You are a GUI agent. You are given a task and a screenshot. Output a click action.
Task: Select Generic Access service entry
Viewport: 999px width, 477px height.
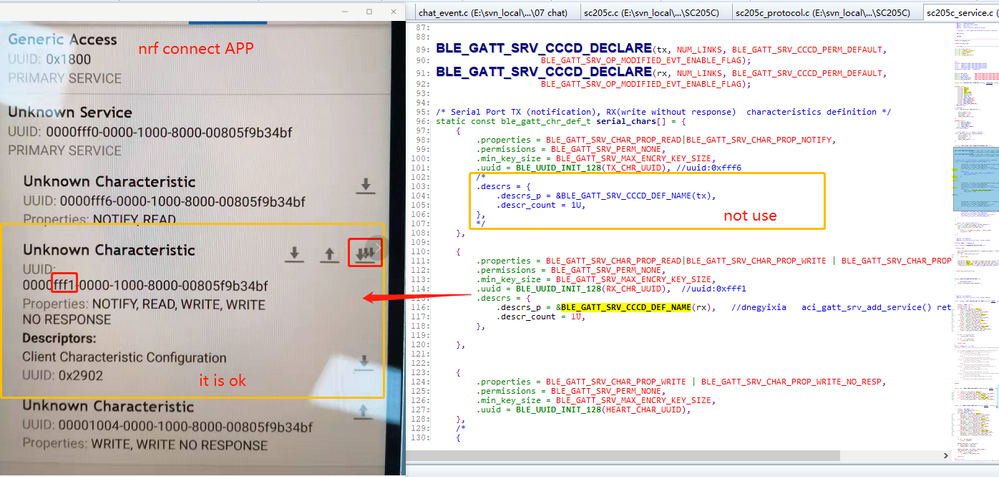coord(62,39)
